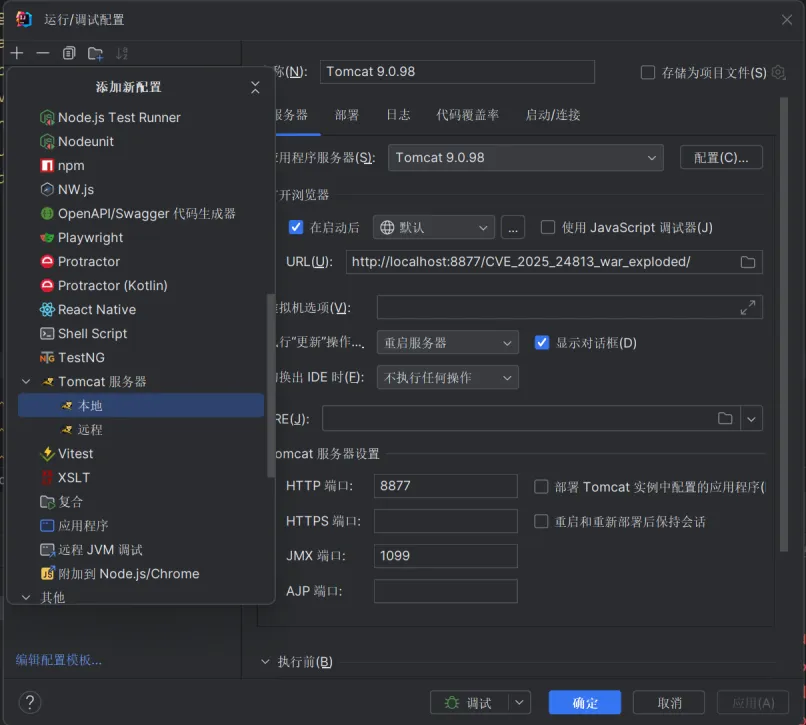Browse JRE folder icon
The image size is (806, 725).
(725, 418)
